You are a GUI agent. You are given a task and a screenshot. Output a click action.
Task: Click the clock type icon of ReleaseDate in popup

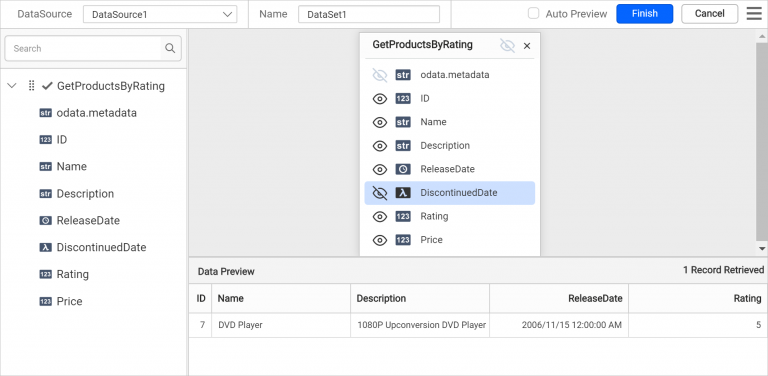point(403,169)
